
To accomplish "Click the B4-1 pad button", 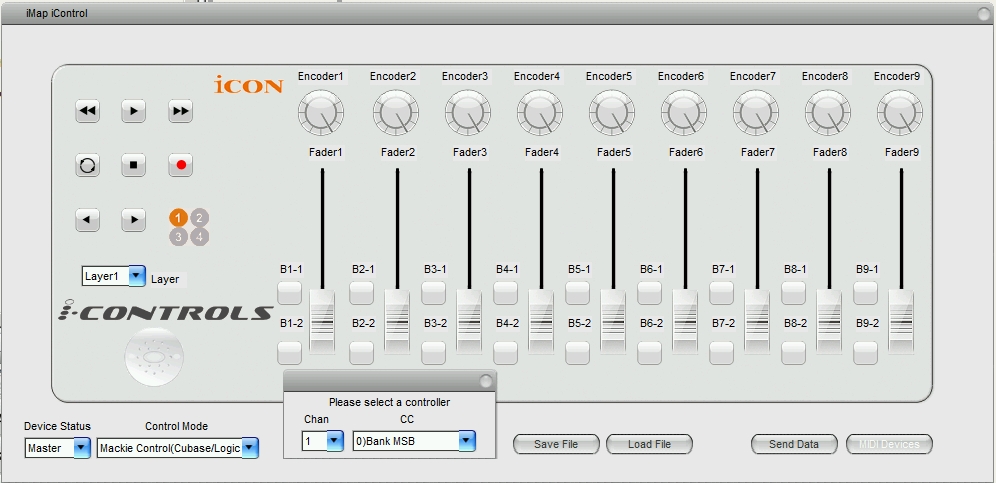I will (506, 293).
